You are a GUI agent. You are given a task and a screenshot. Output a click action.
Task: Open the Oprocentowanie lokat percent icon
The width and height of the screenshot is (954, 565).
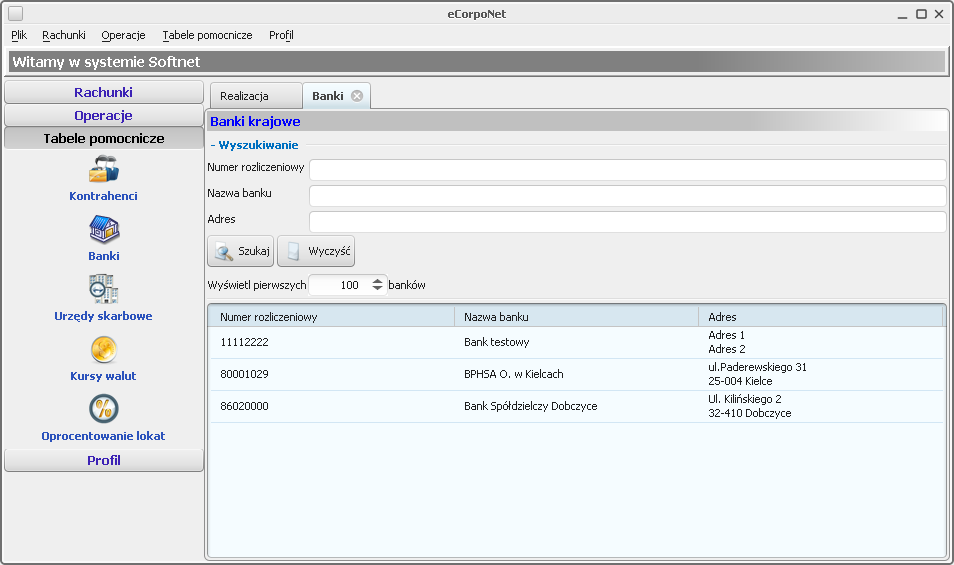103,409
